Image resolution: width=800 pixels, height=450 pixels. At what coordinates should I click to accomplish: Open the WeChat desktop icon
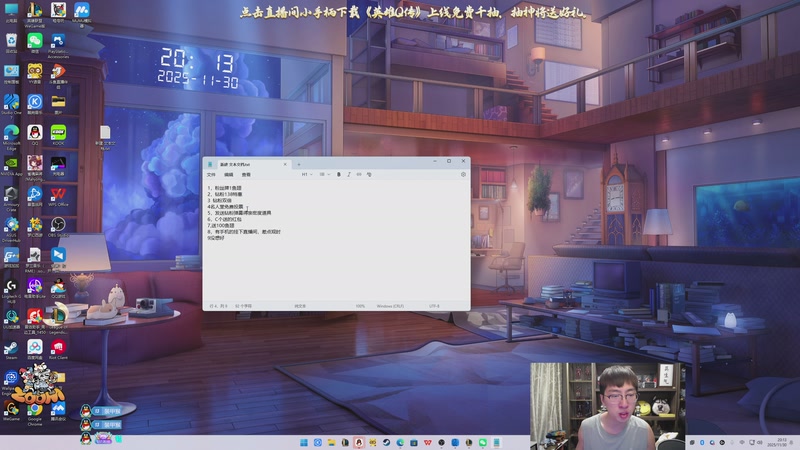click(35, 42)
